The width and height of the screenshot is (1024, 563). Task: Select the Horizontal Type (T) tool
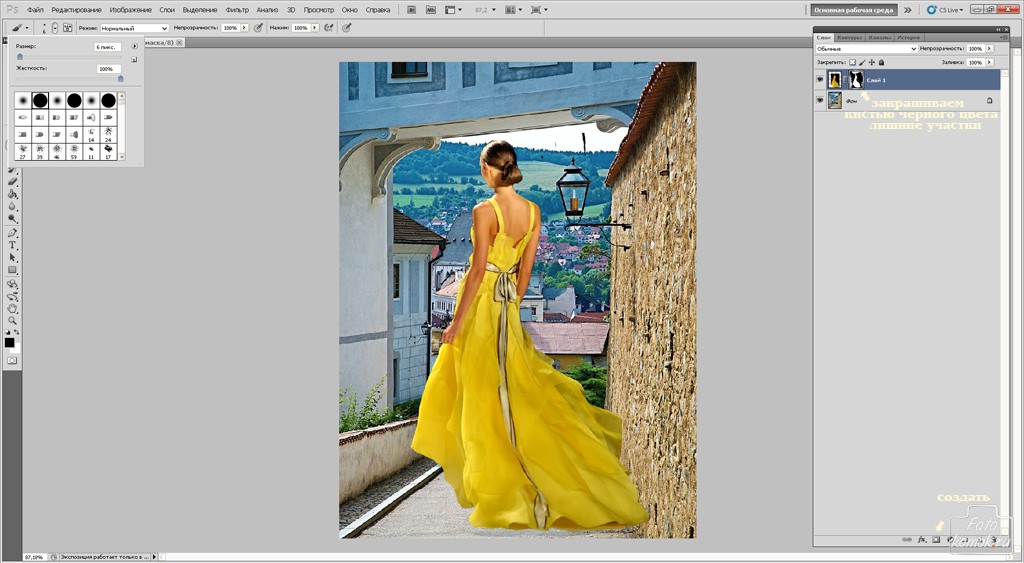click(13, 245)
